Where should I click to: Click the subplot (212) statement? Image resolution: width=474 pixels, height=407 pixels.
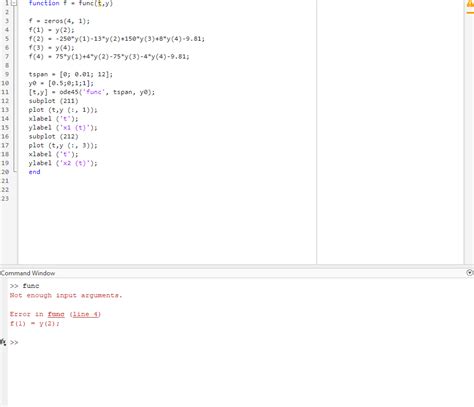(53, 136)
